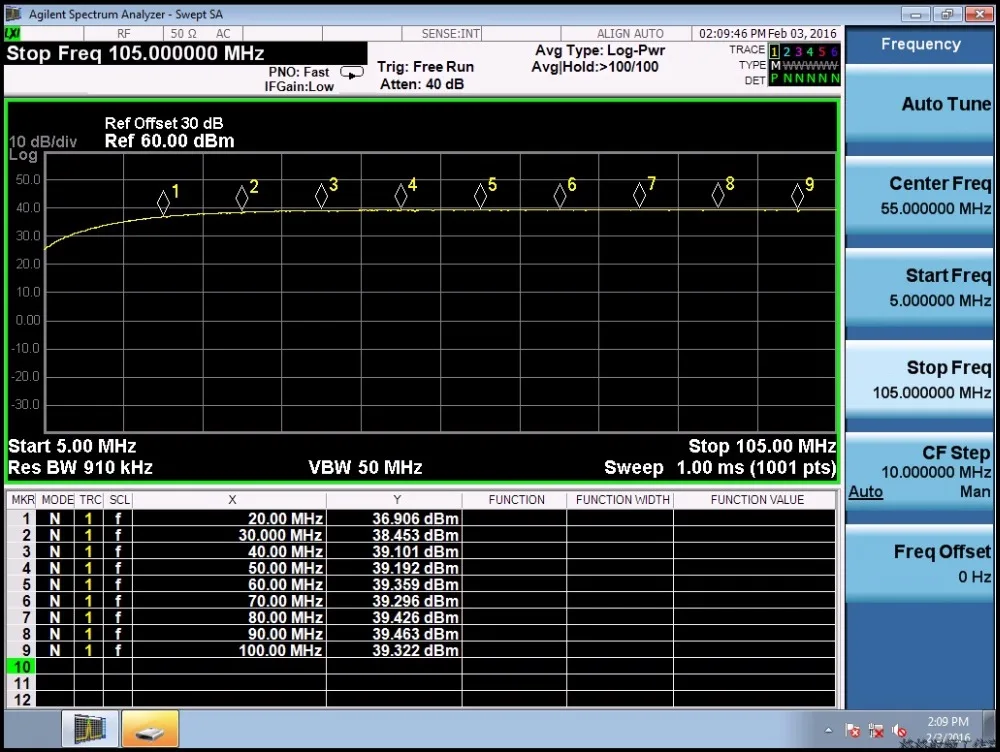The height and width of the screenshot is (752, 1000).
Task: Click the Frequency menu title
Action: pos(920,44)
